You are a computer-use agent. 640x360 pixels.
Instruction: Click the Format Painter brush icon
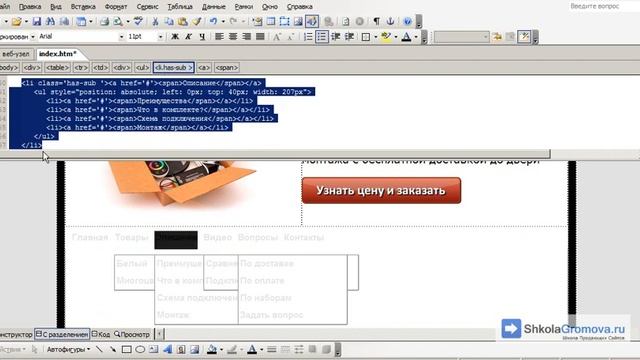tap(197, 22)
